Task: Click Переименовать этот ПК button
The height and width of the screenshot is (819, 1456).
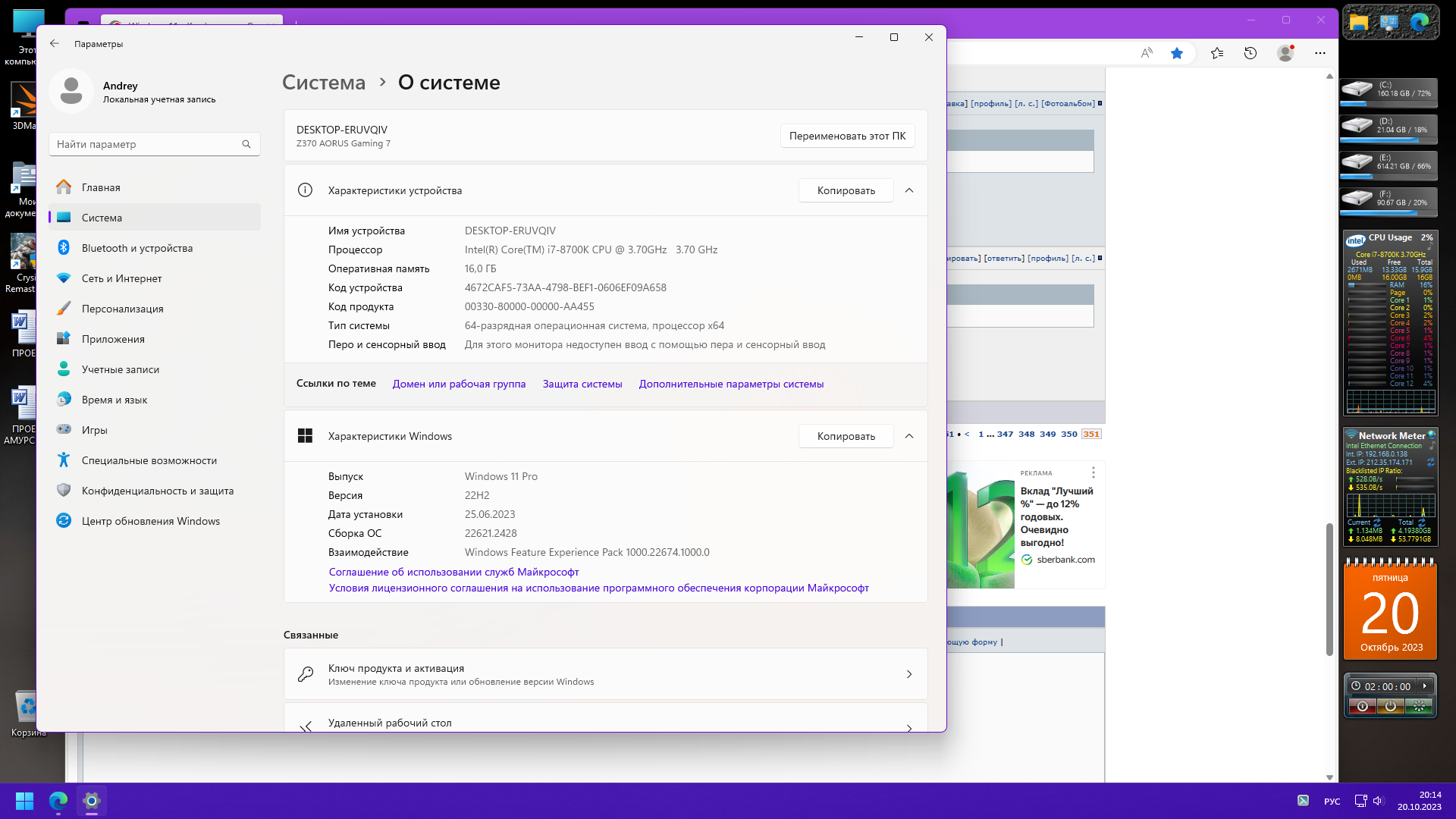Action: pyautogui.click(x=847, y=136)
